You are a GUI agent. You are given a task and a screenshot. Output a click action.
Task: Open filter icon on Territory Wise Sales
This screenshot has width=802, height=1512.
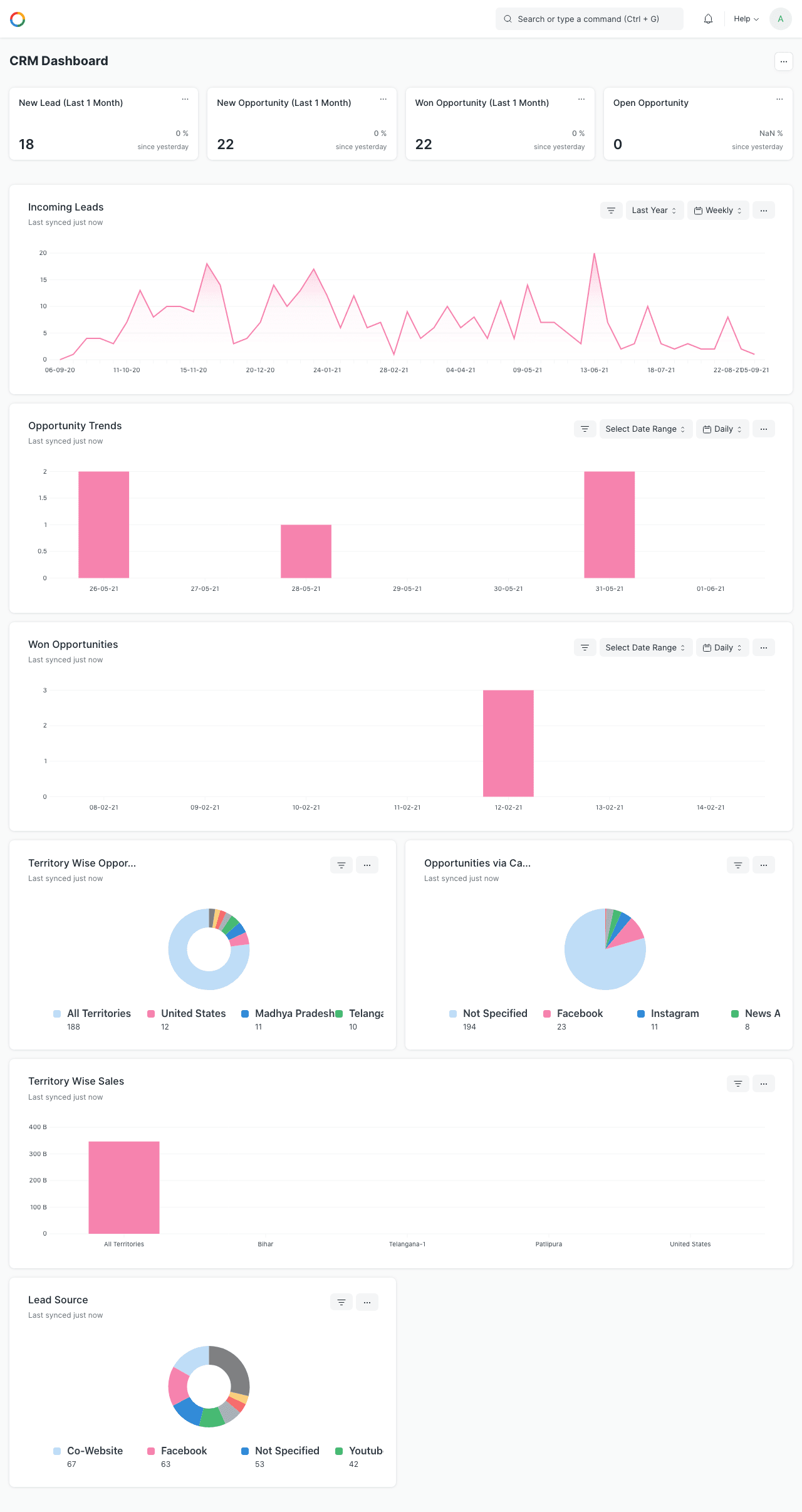[x=738, y=1083]
